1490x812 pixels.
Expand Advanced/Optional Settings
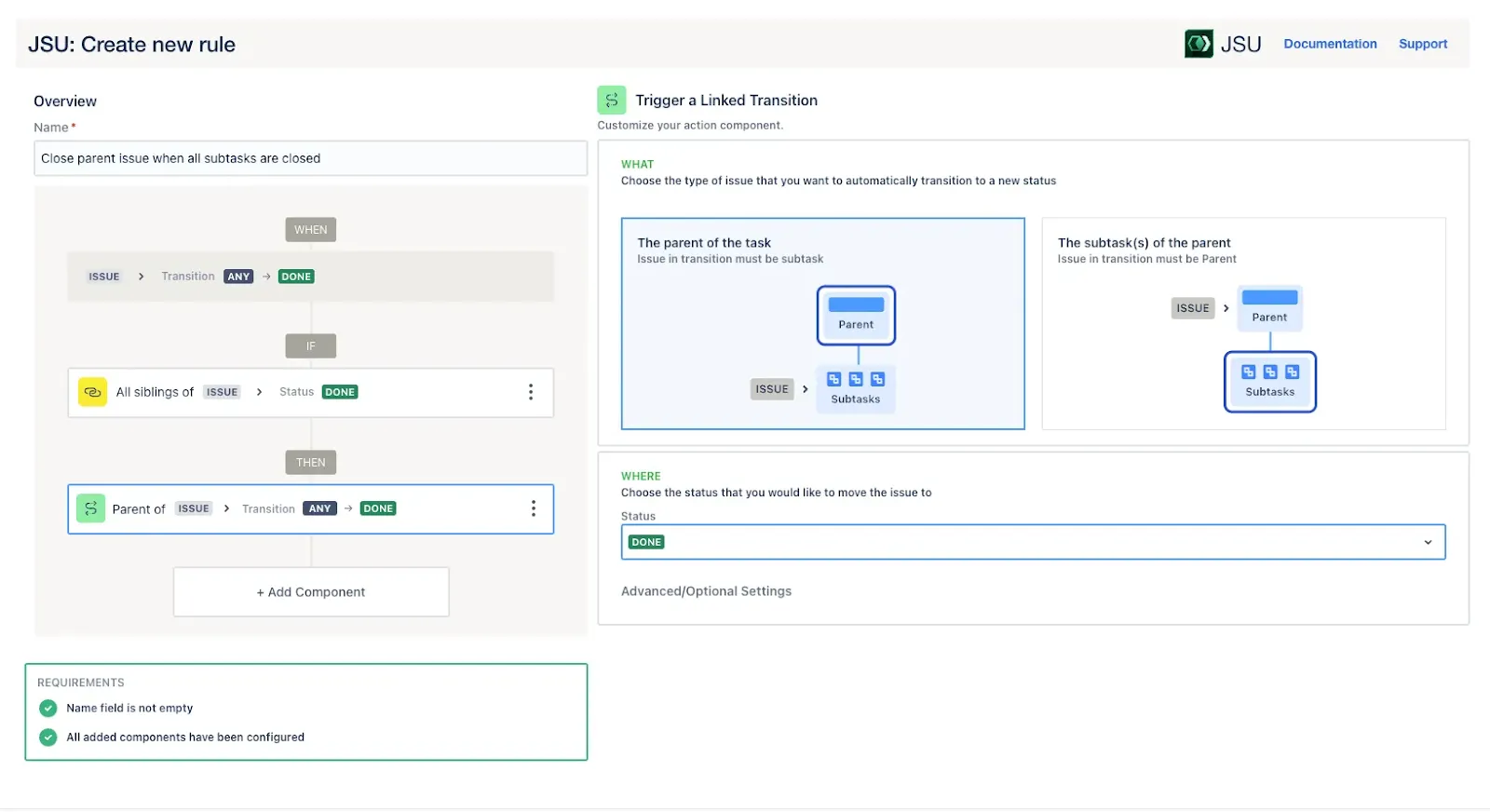[707, 591]
